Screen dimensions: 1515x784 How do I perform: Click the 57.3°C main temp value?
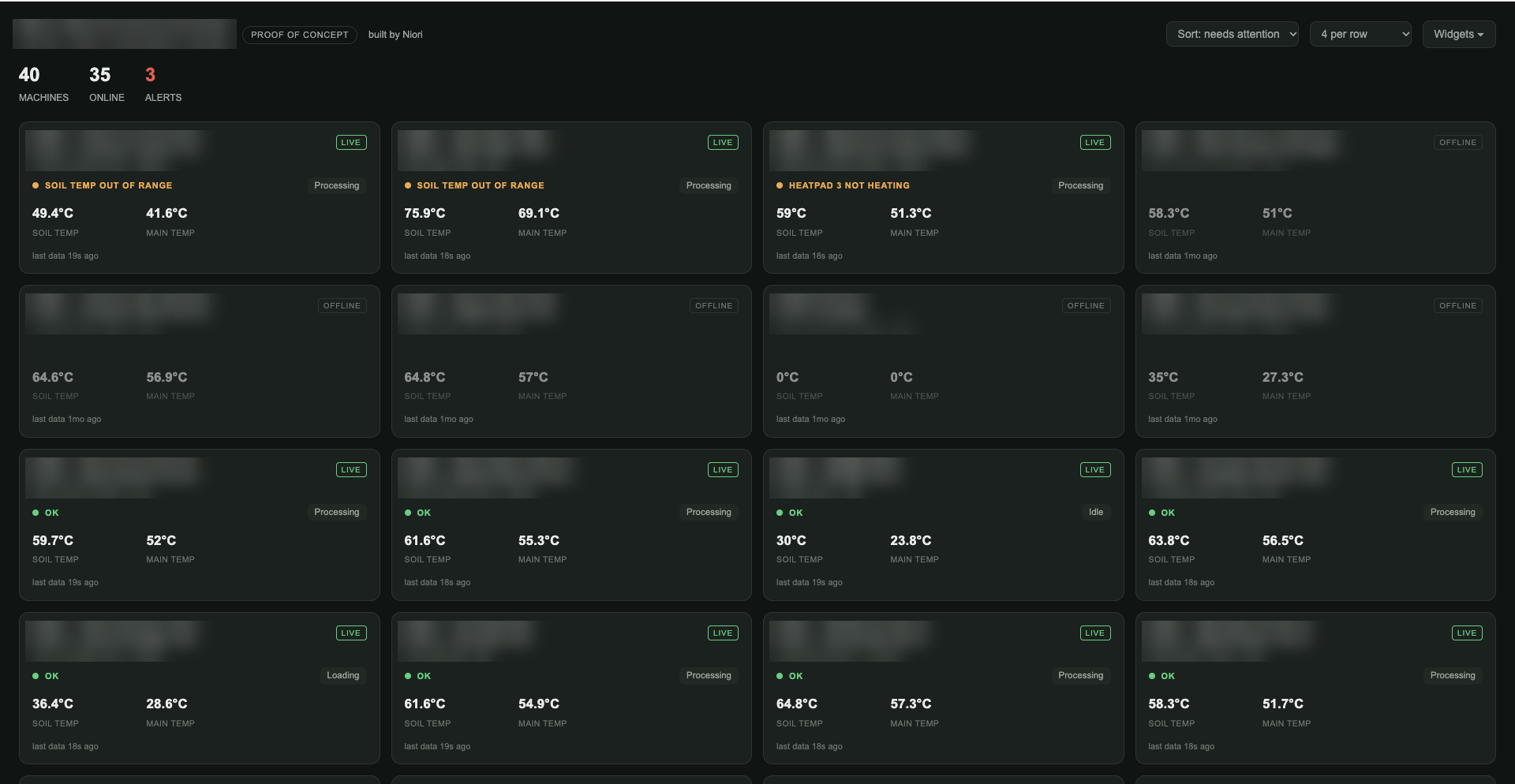911,704
